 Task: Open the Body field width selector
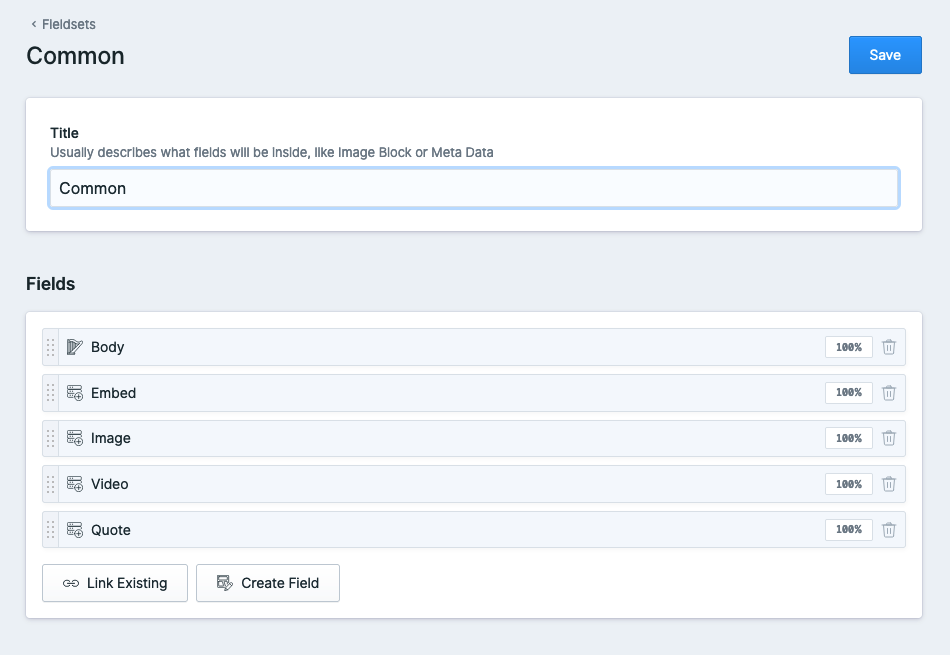(849, 347)
